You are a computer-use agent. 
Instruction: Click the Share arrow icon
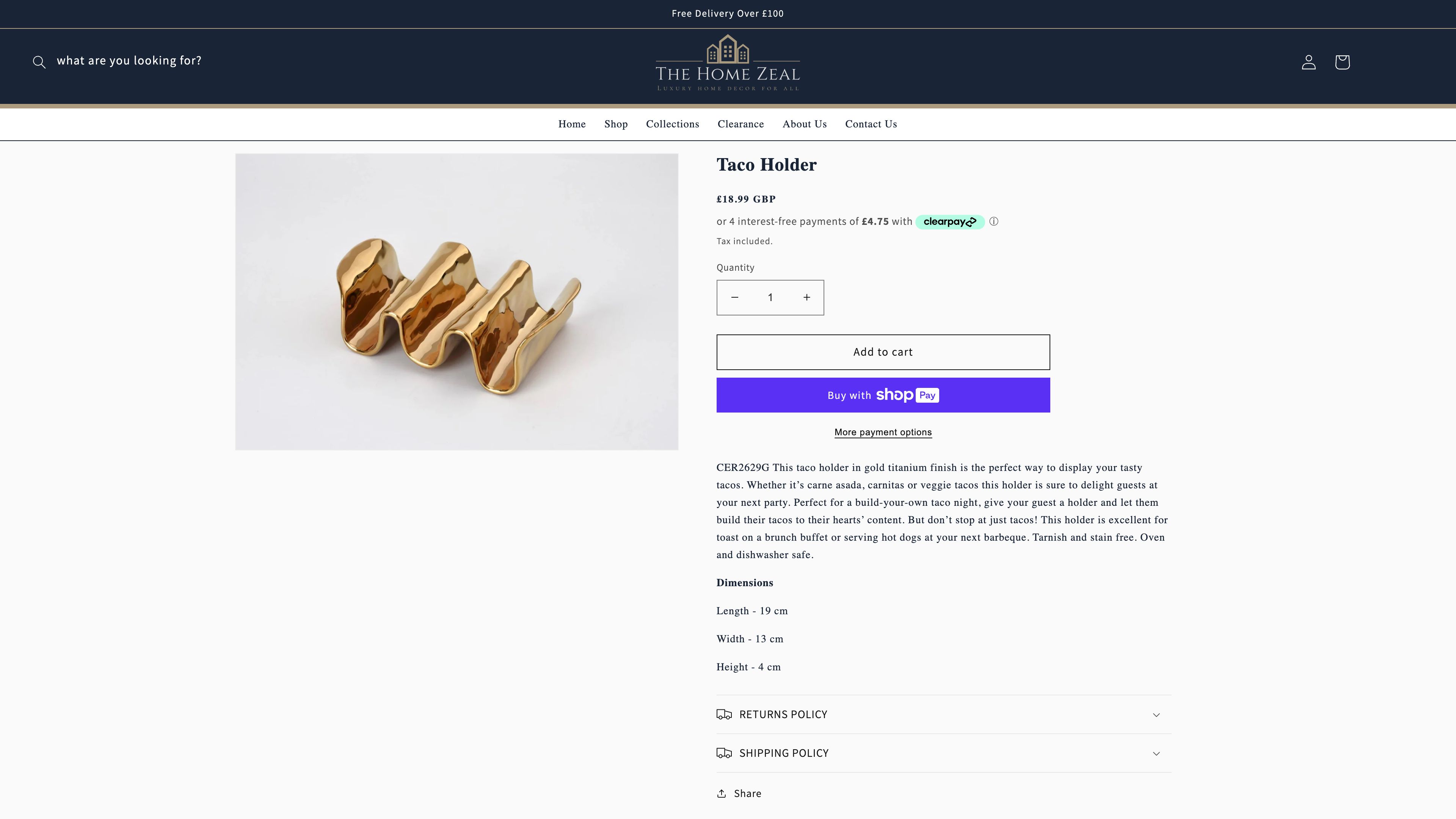click(x=722, y=794)
